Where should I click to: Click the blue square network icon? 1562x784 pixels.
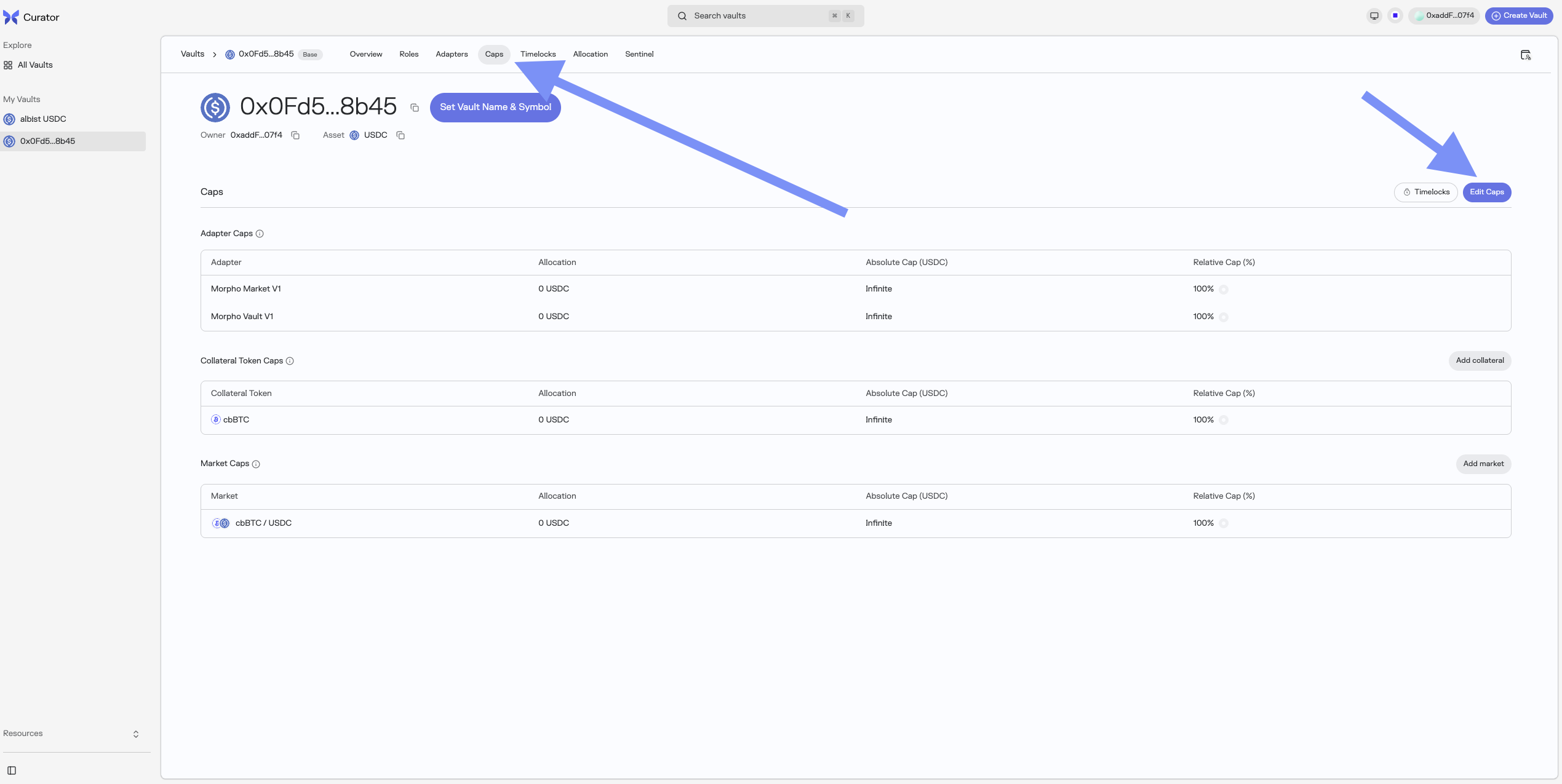point(1395,16)
